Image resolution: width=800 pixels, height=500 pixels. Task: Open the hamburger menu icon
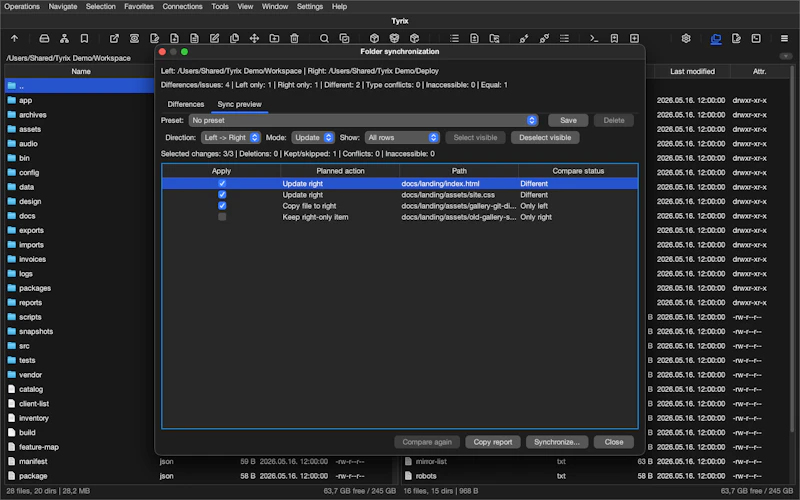785,38
